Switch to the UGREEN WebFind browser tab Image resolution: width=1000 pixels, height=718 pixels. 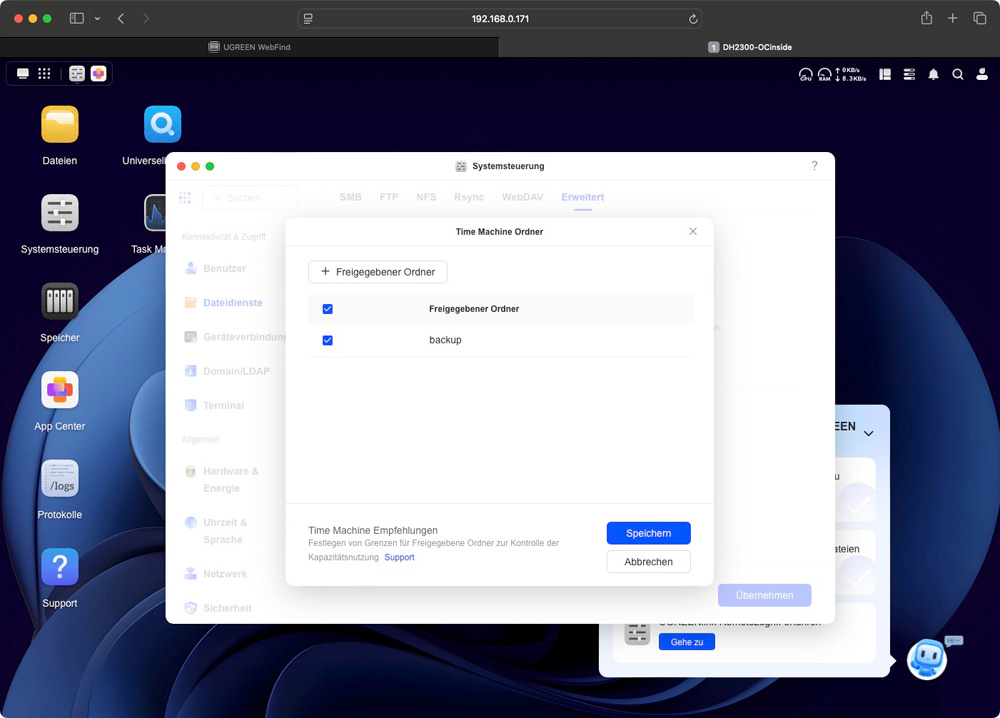pyautogui.click(x=250, y=47)
